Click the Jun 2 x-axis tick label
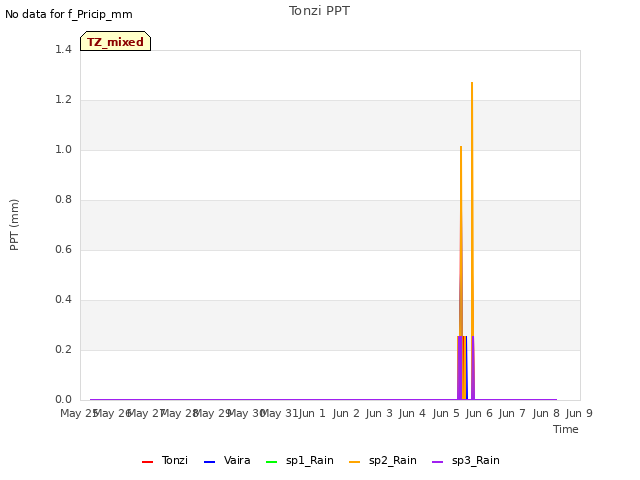 [346, 413]
